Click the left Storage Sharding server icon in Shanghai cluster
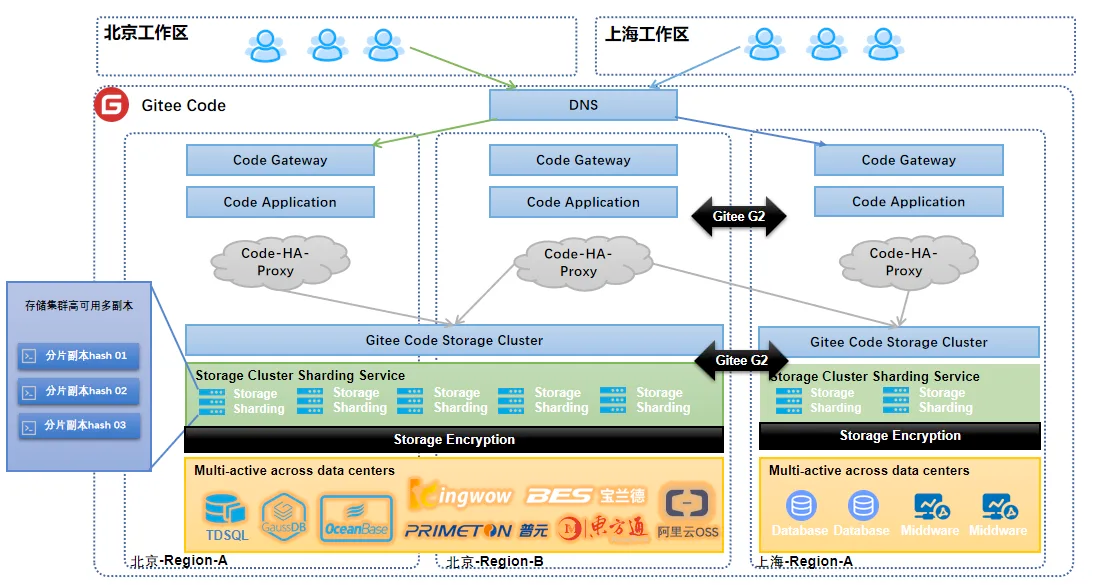This screenshot has width=1093, height=585. 788,400
